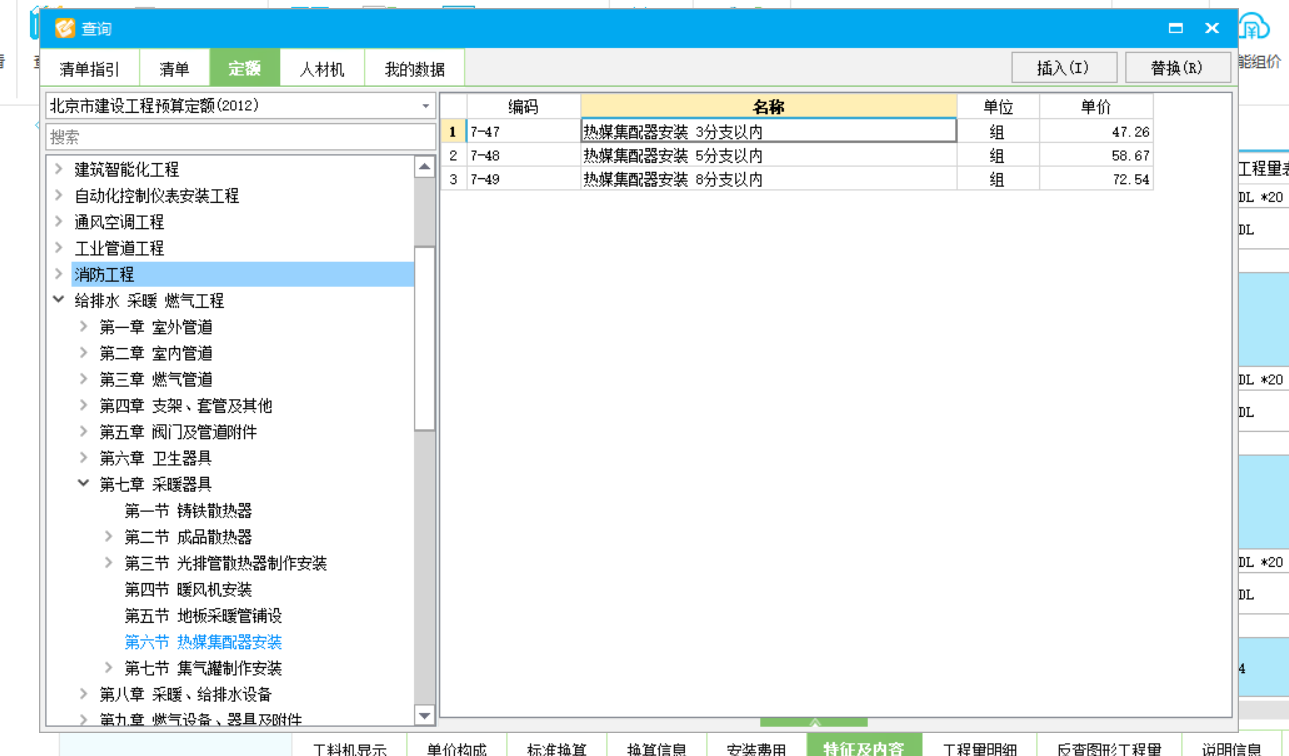Viewport: 1289px width, 756px height.
Task: Click the 插入(I) button
Action: [x=1063, y=68]
